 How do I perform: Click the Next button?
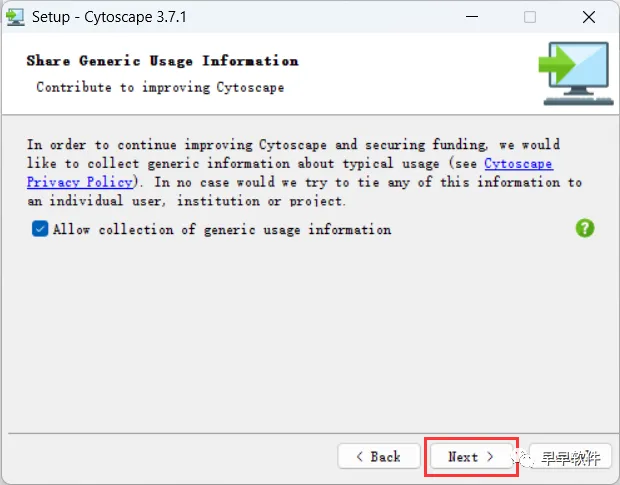471,457
